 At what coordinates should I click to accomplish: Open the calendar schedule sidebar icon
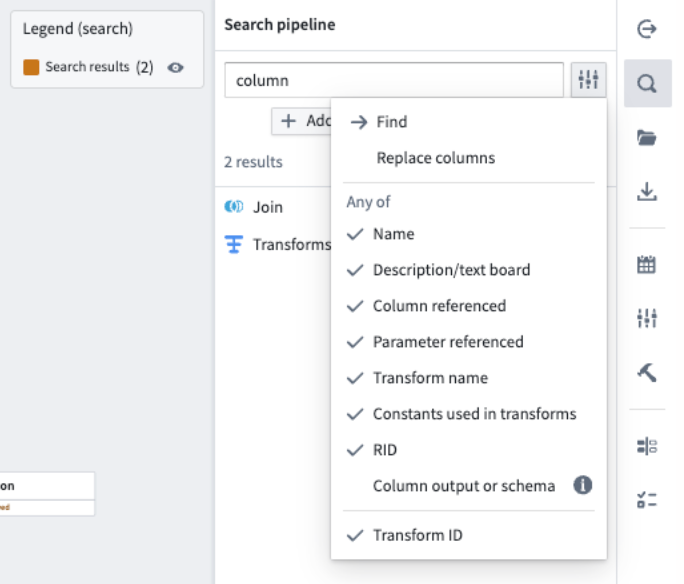click(x=646, y=264)
